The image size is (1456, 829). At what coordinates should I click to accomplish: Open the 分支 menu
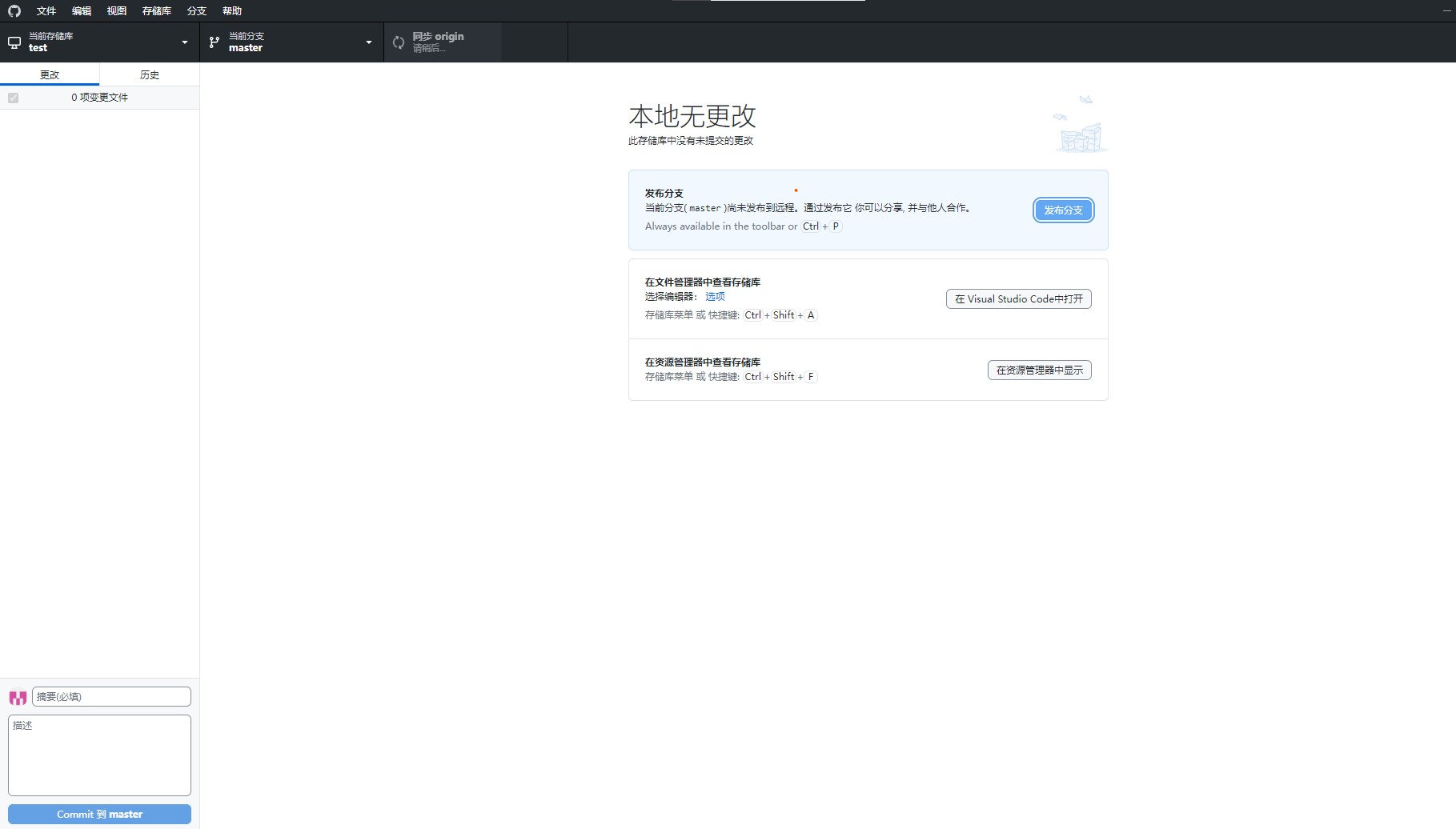pos(195,10)
